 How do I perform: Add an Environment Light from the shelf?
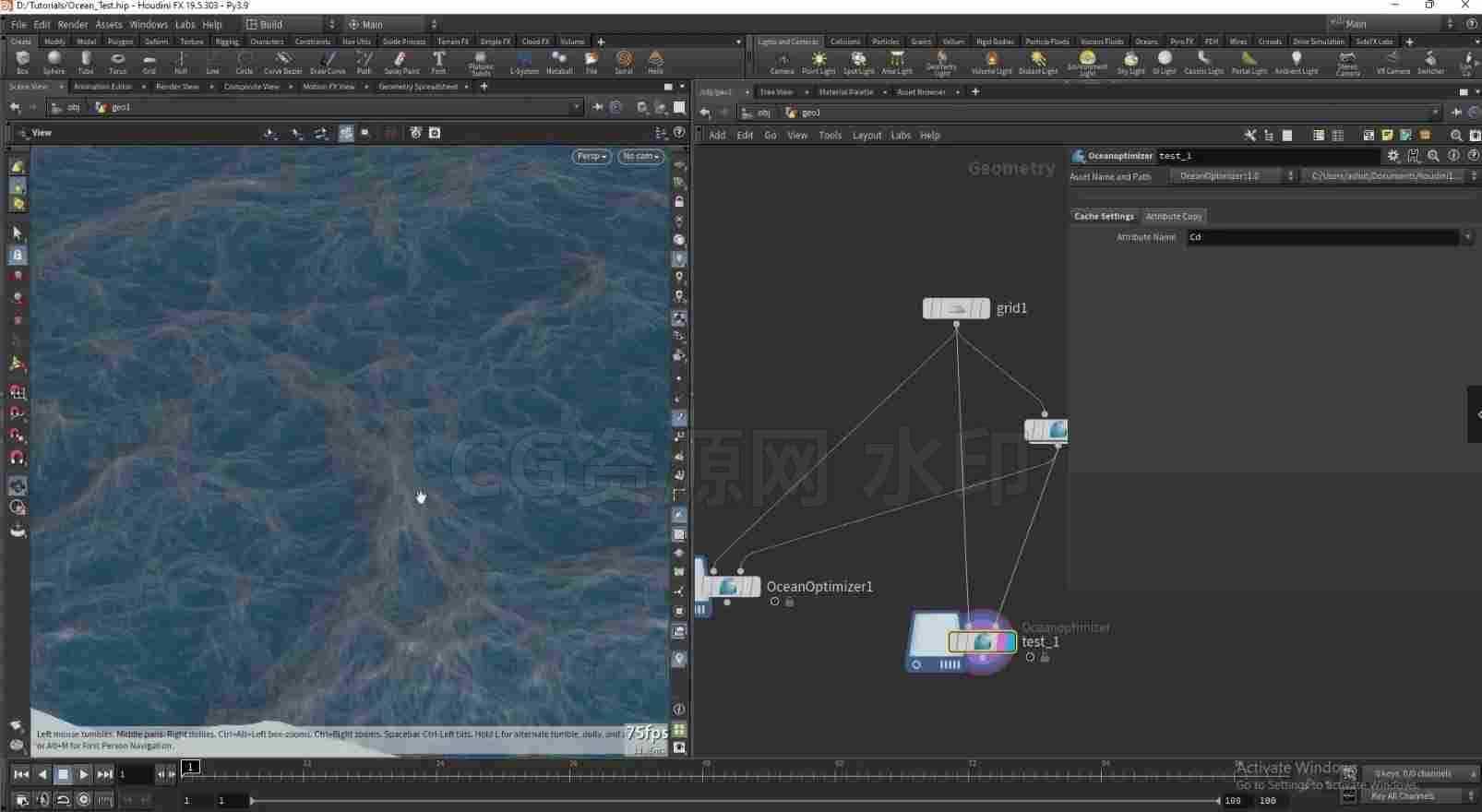pos(1087,63)
